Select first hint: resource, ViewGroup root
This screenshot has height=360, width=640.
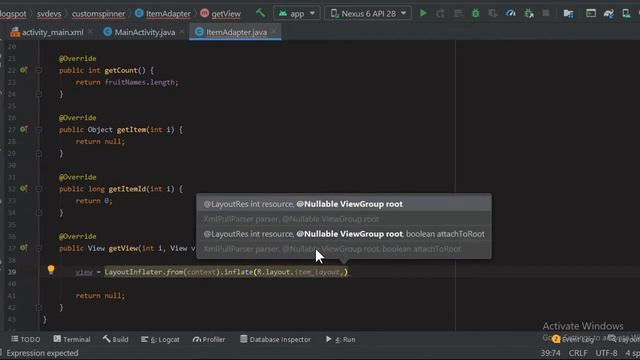click(344, 204)
